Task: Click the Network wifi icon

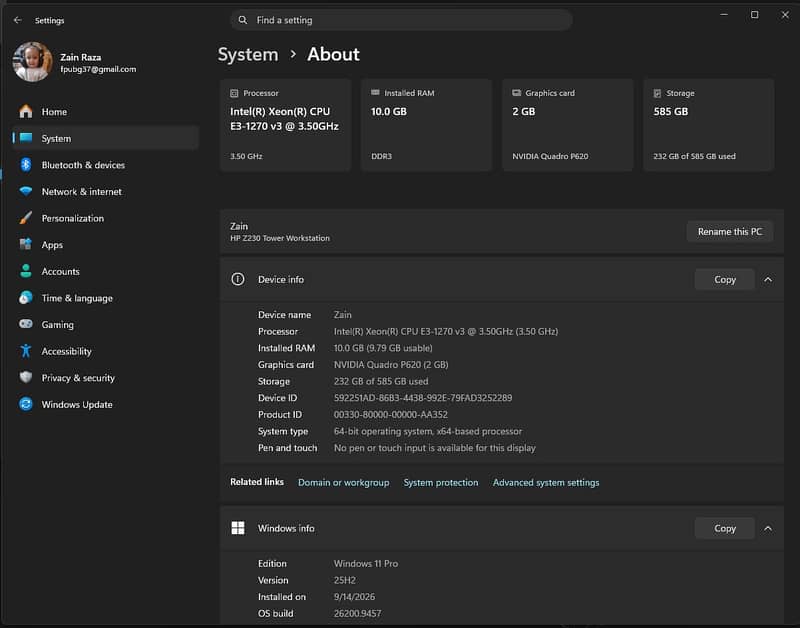Action: [26, 191]
